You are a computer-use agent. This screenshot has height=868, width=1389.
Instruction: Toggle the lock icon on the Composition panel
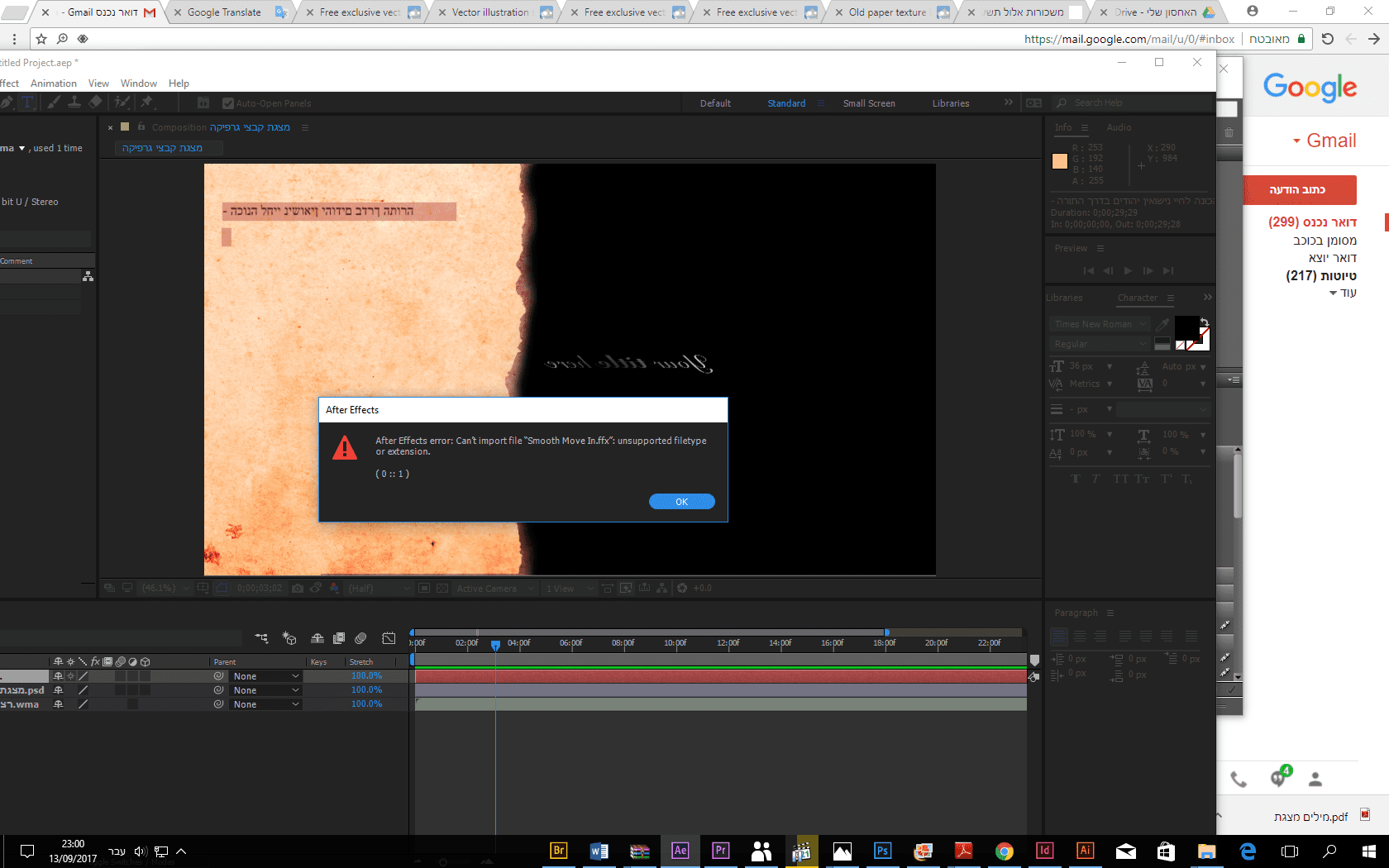[141, 127]
